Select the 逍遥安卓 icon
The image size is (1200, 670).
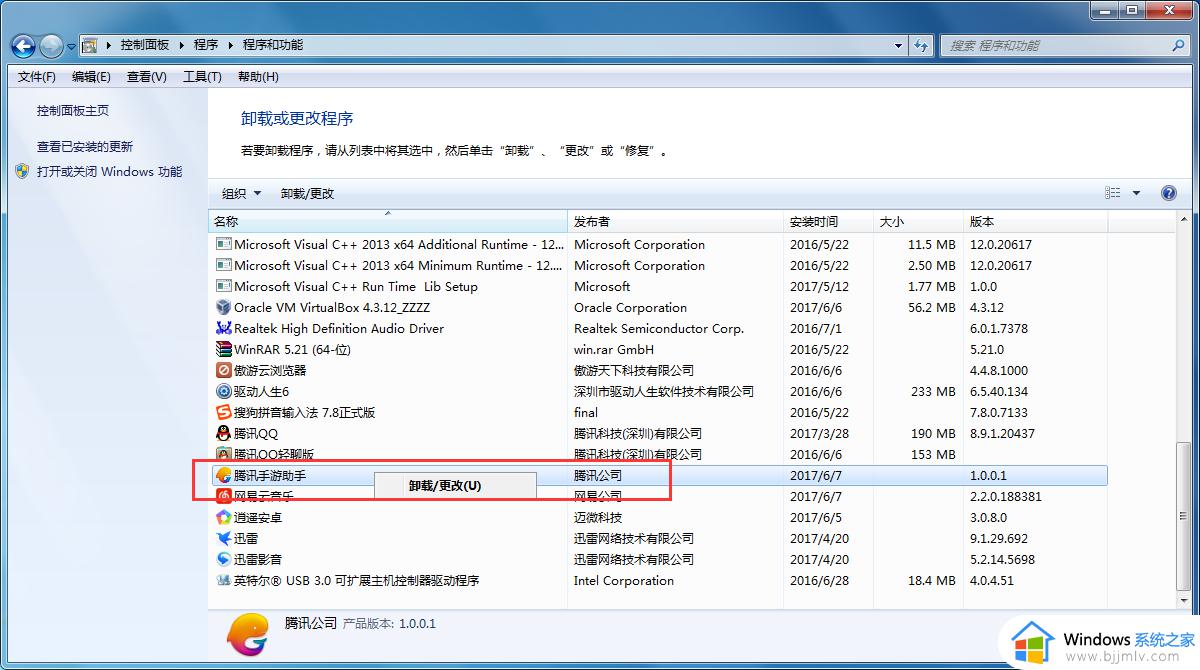(x=224, y=518)
